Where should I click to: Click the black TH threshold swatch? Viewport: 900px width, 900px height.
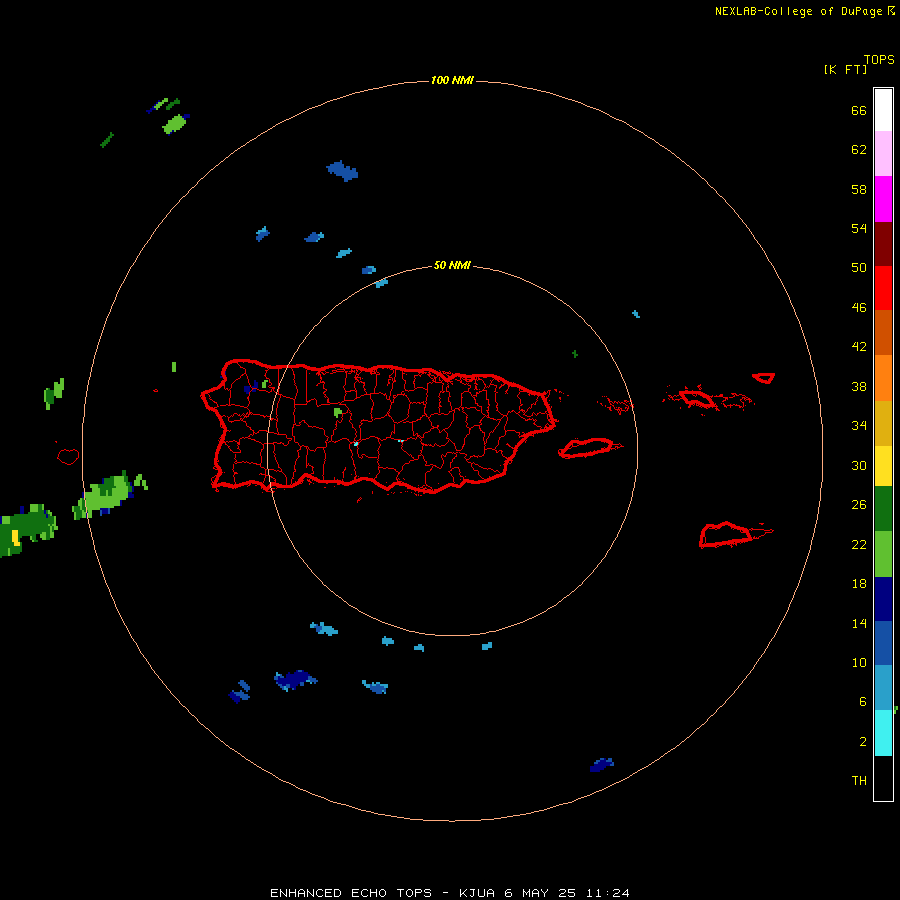883,778
